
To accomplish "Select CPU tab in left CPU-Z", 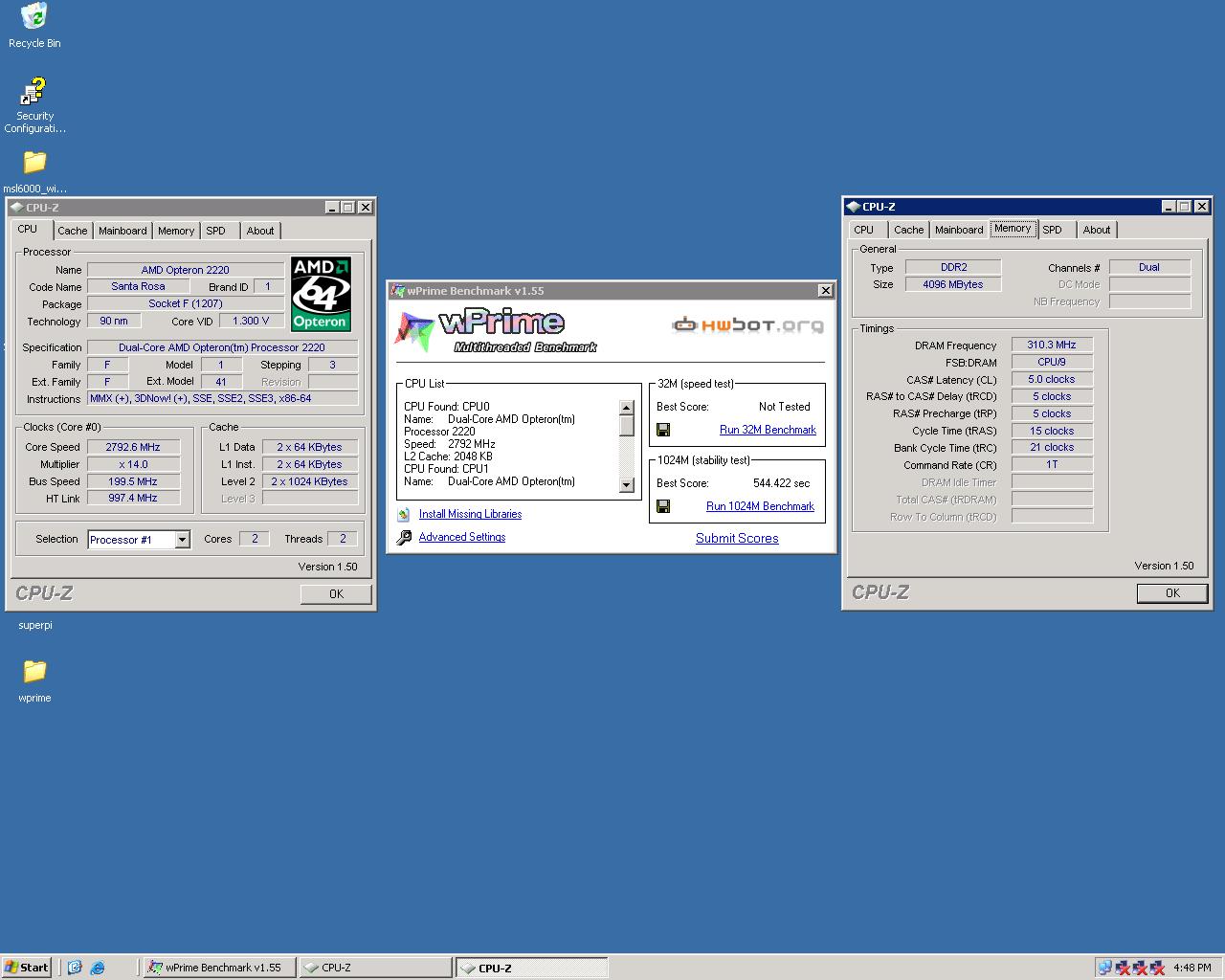I will [x=28, y=230].
